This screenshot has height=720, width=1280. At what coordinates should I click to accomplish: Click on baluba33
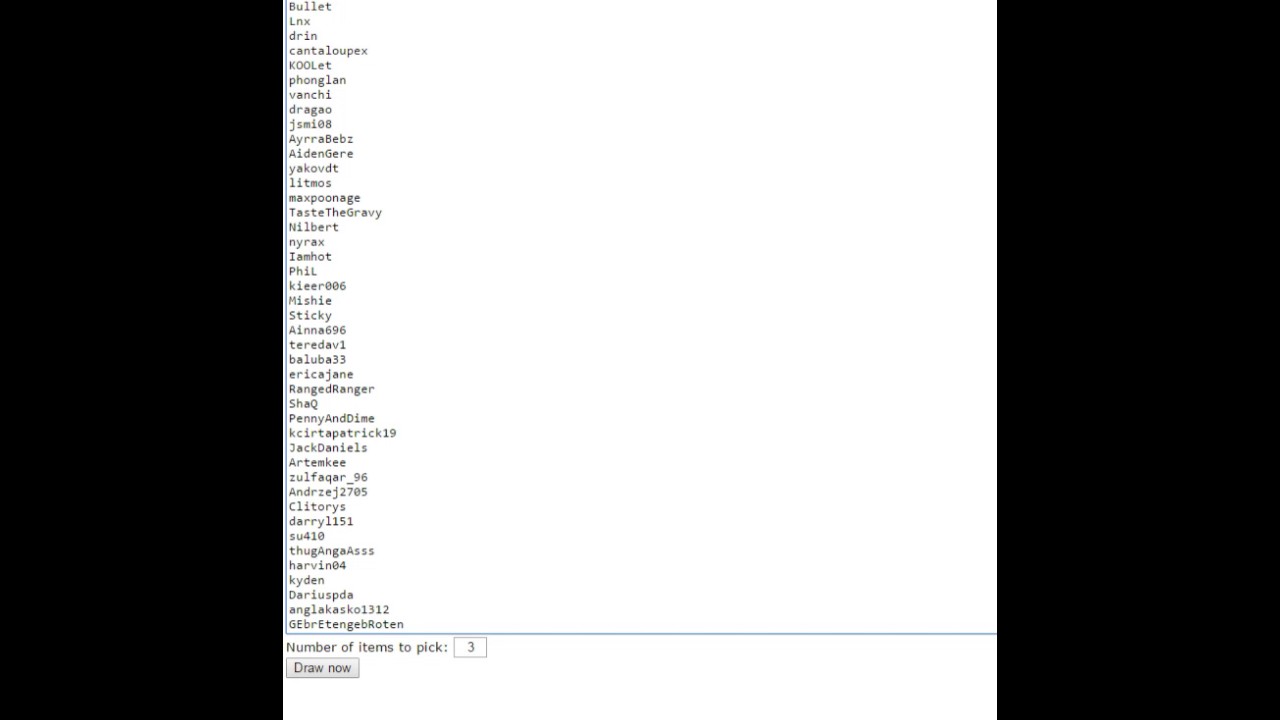pos(317,359)
